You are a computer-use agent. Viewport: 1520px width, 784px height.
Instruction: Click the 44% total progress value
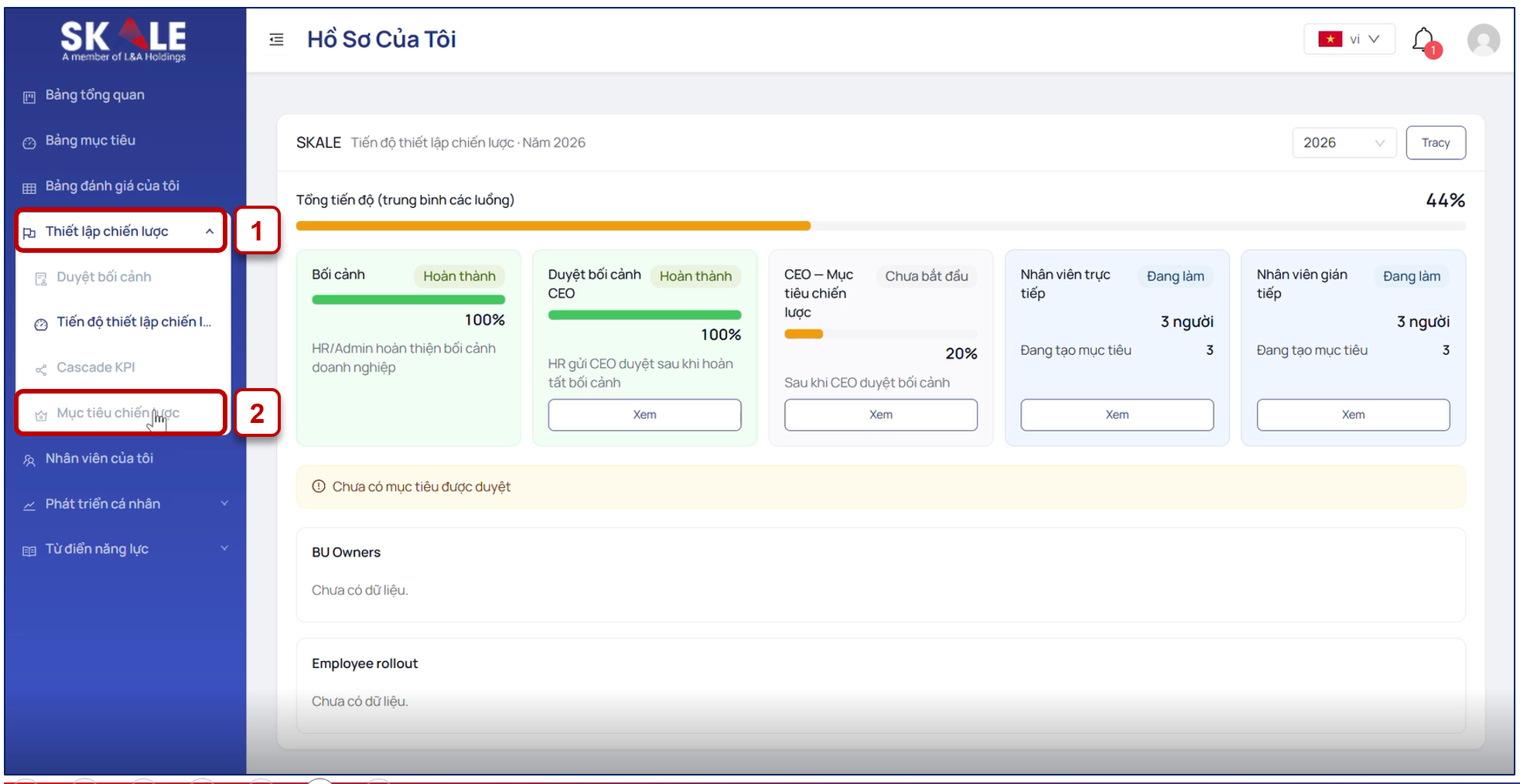[1445, 200]
